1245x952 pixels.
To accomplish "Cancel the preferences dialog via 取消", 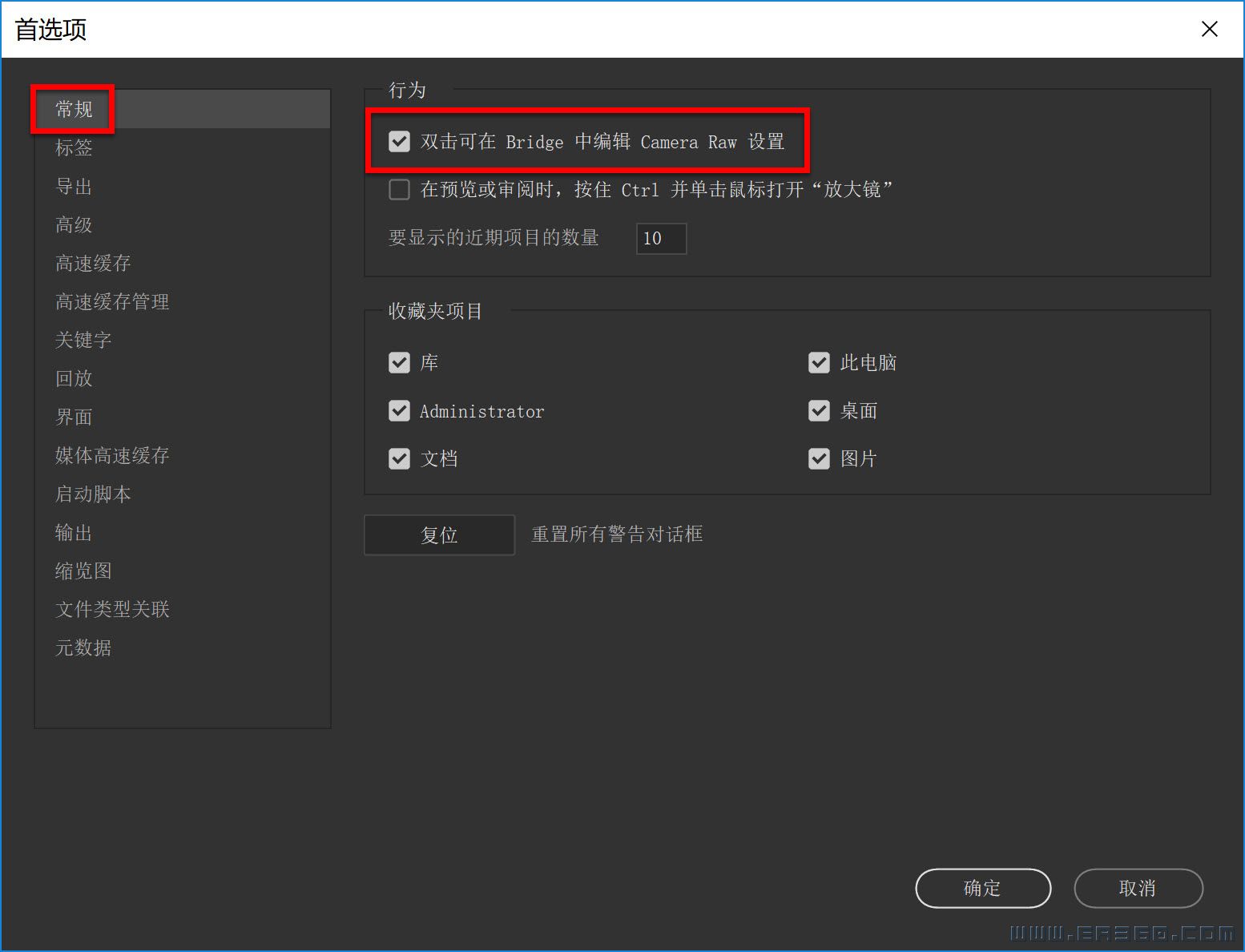I will 1138,888.
